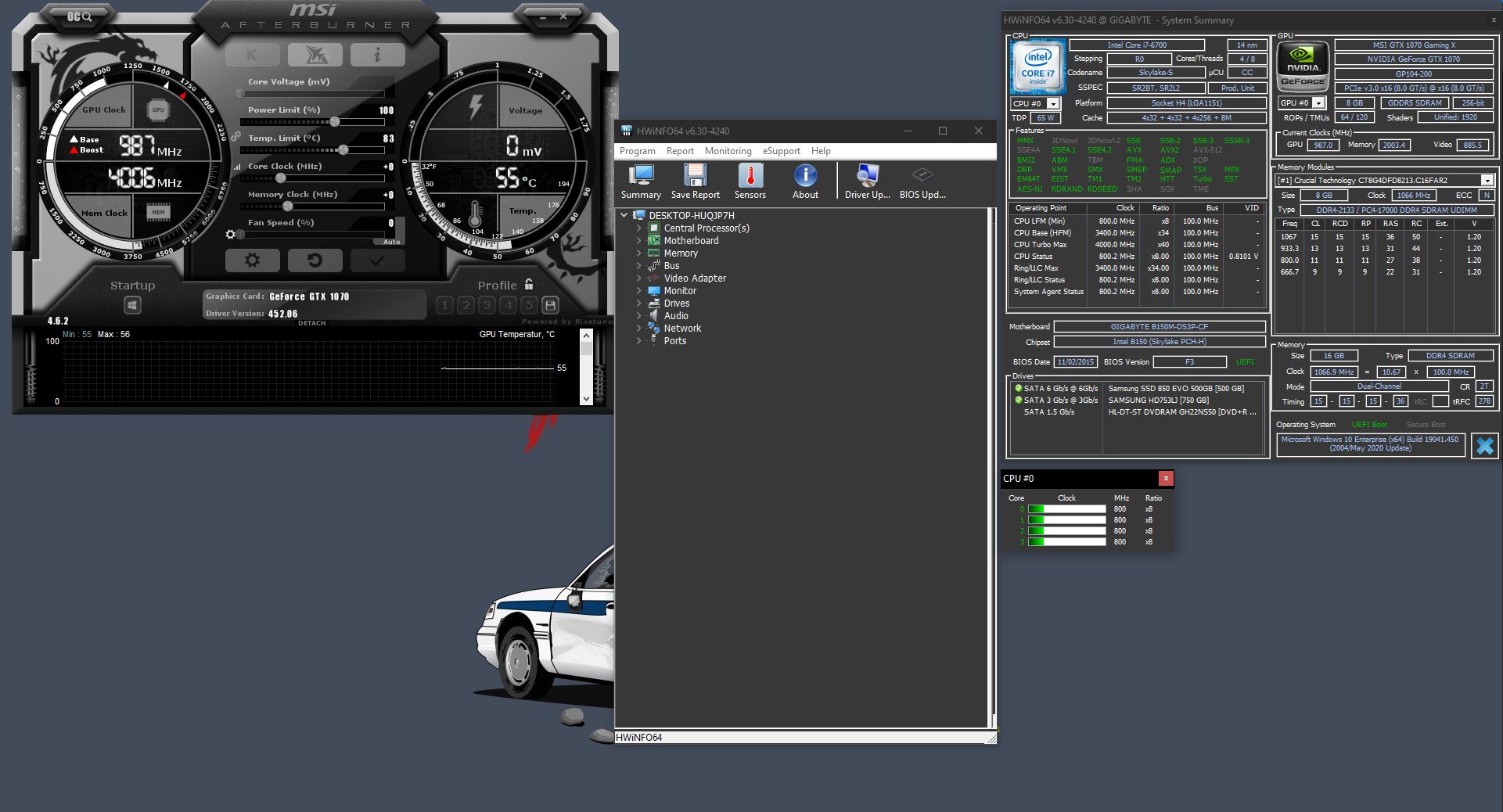Image resolution: width=1503 pixels, height=812 pixels.
Task: Toggle Auto fan speed control
Action: pos(392,242)
